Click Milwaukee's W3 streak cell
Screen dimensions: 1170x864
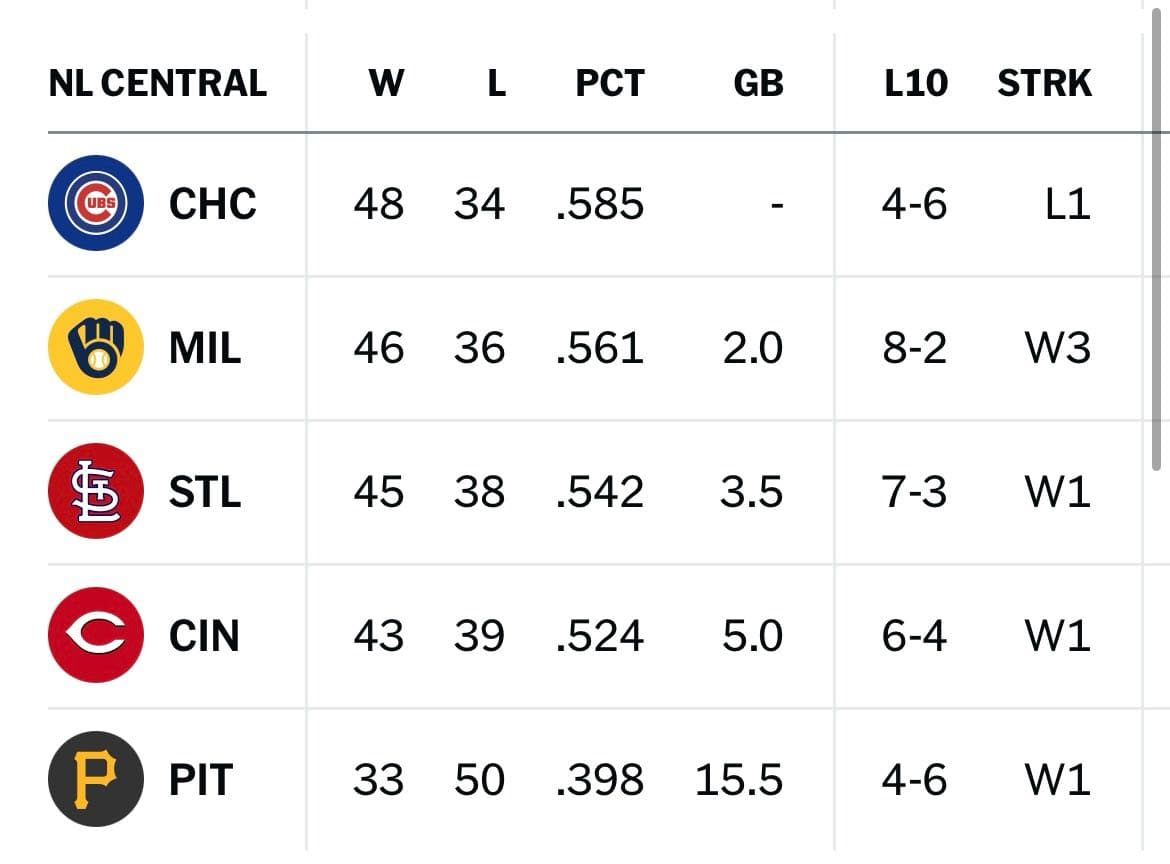pyautogui.click(x=1057, y=348)
